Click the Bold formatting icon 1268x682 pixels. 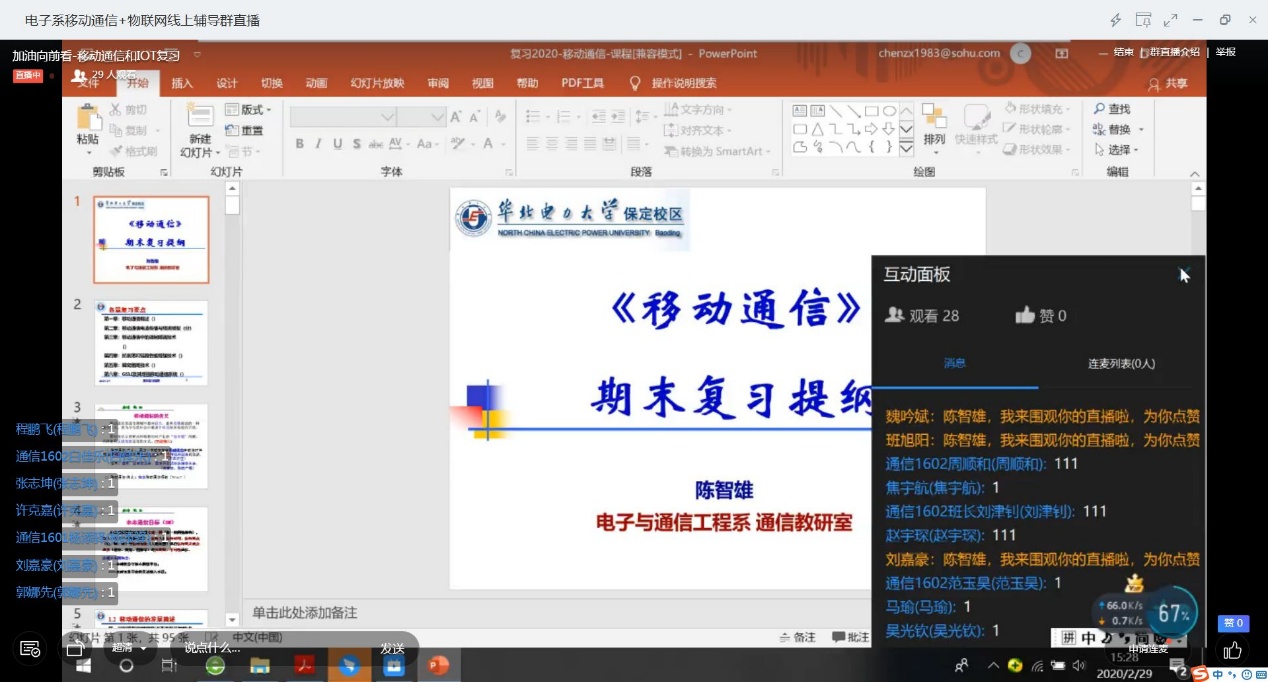[299, 144]
